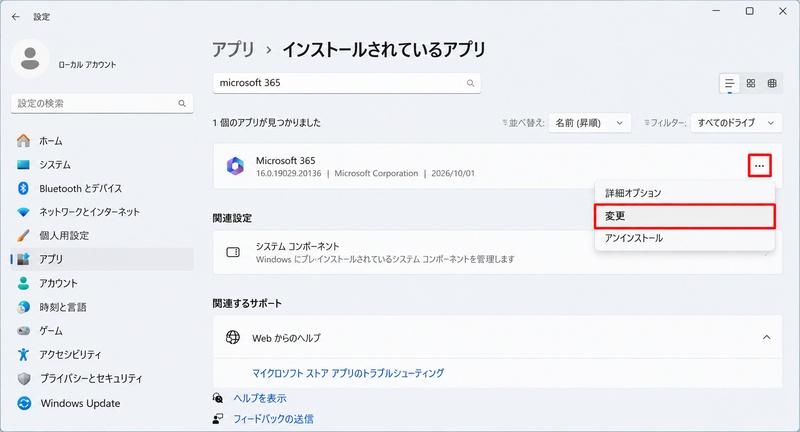Open the システム コンポーネント card
Image resolution: width=800 pixels, height=432 pixels.
[x=497, y=252]
